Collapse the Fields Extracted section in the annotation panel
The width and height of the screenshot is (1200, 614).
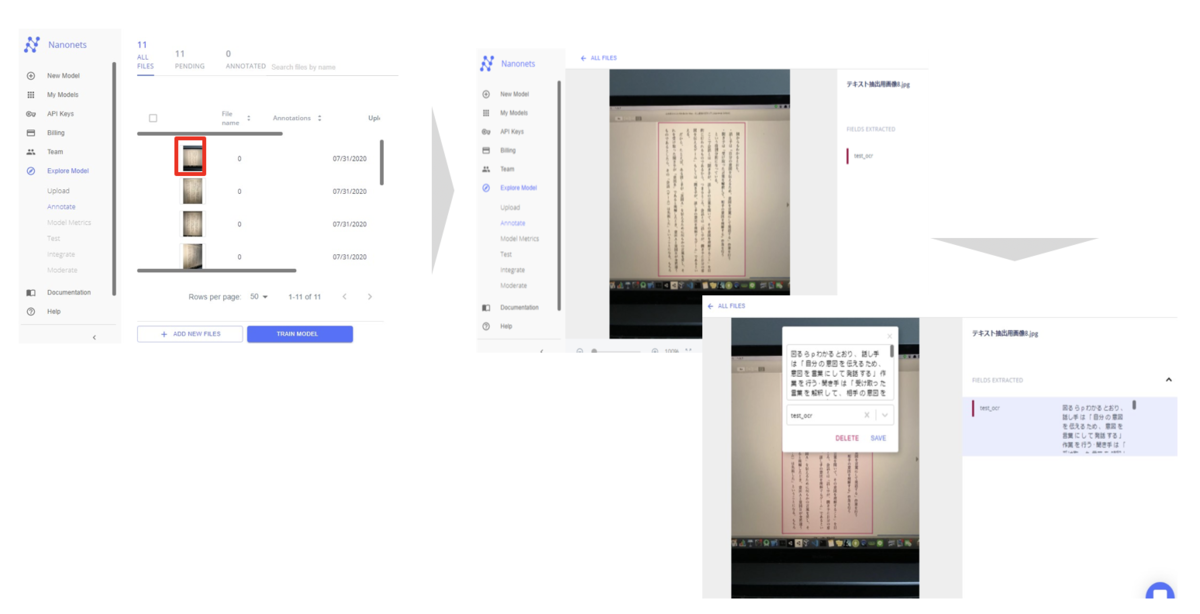1168,380
